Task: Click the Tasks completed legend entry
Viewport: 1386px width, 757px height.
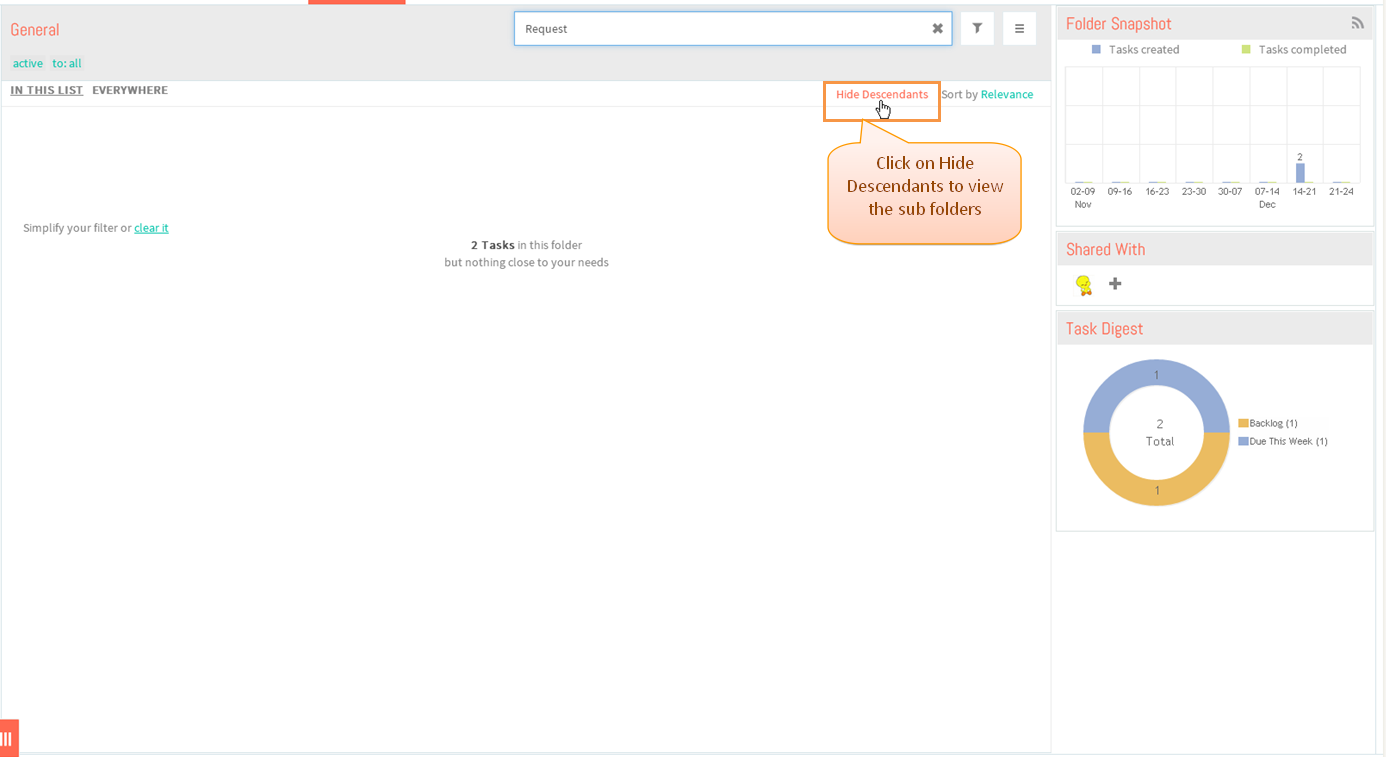Action: 1294,49
